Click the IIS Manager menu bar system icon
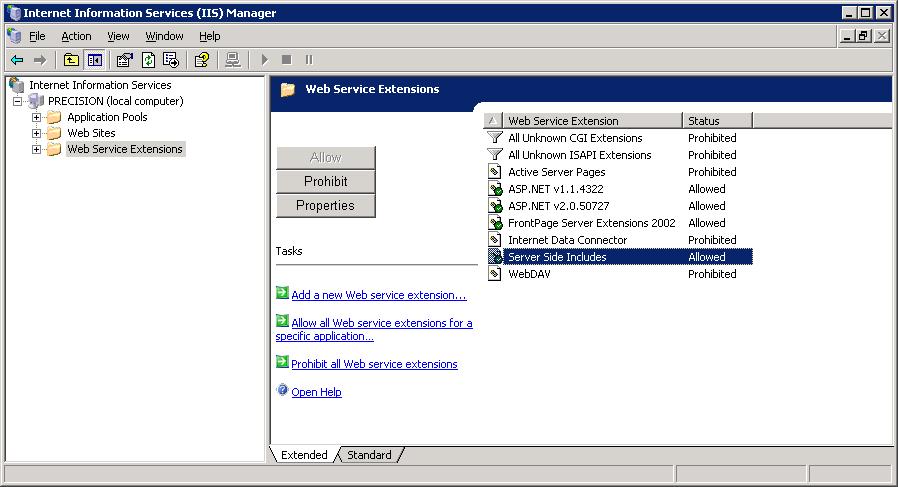898x487 pixels. click(x=14, y=36)
